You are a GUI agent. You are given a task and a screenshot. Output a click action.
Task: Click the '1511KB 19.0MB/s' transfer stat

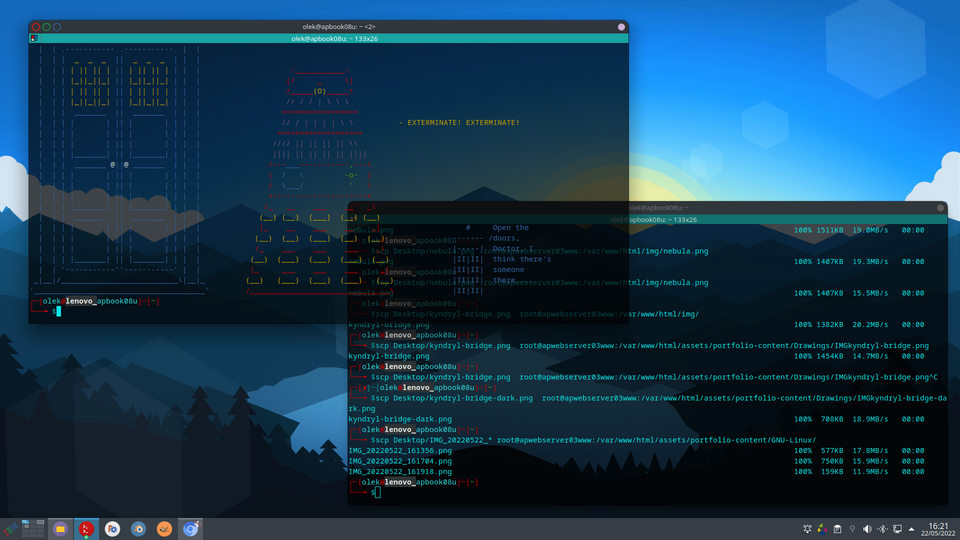point(852,230)
